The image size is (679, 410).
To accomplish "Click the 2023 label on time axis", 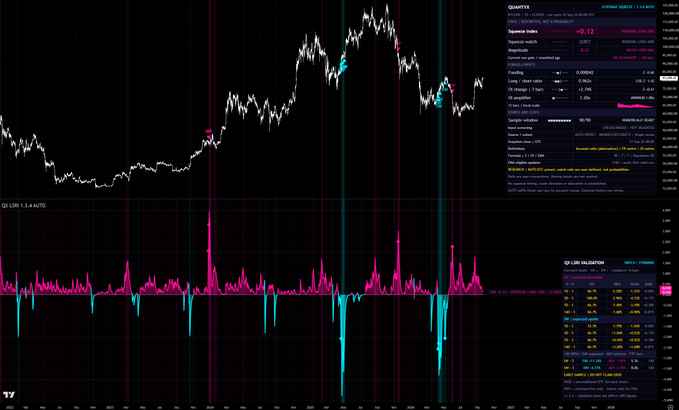I will tap(110, 407).
